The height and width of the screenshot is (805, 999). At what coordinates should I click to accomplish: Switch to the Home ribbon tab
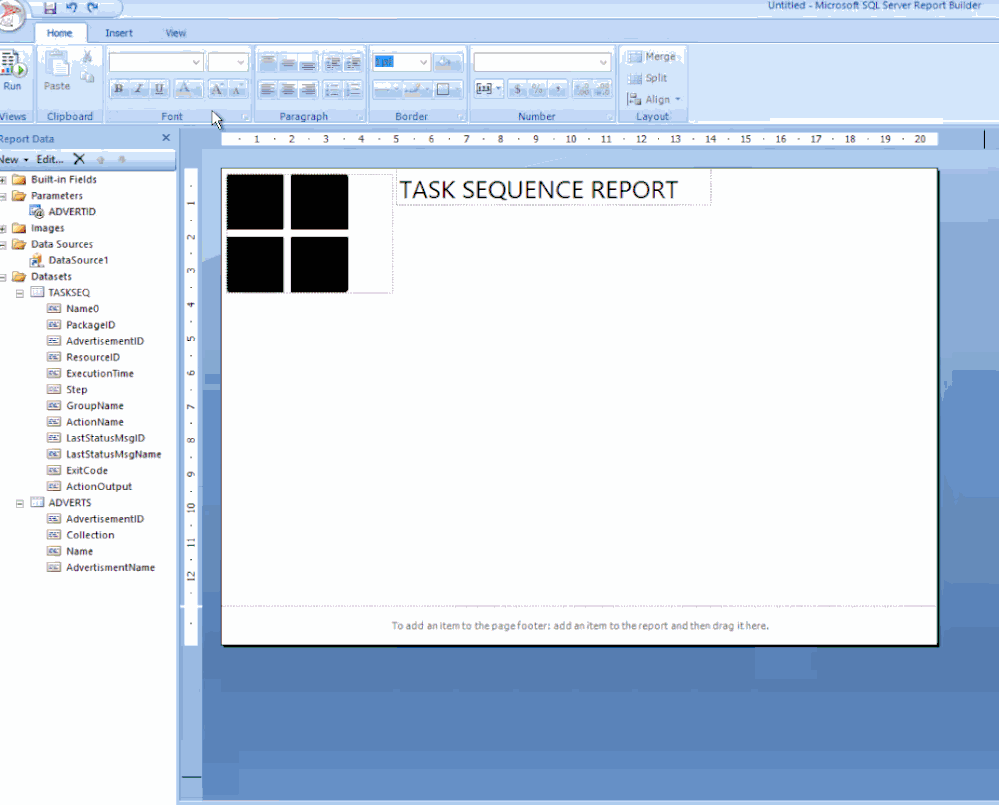click(59, 33)
